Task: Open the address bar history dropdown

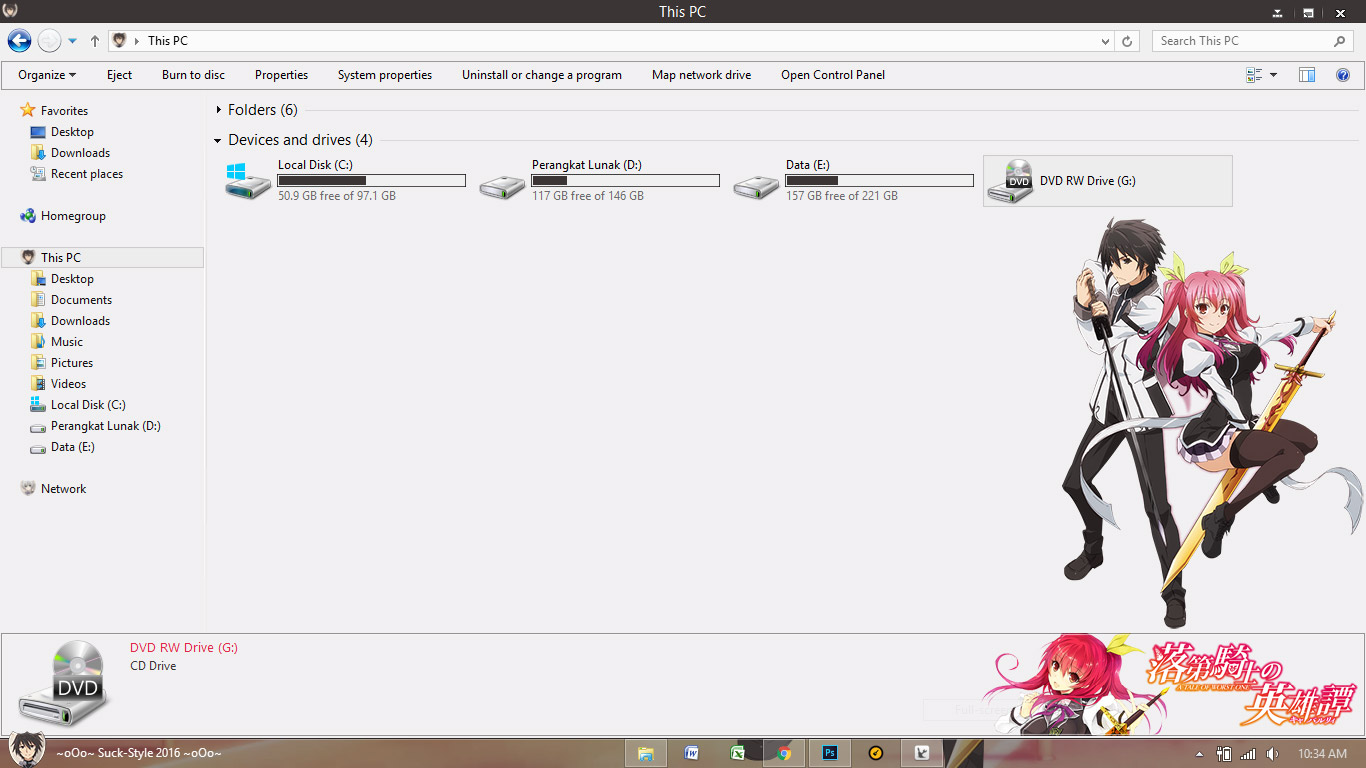Action: 1105,41
